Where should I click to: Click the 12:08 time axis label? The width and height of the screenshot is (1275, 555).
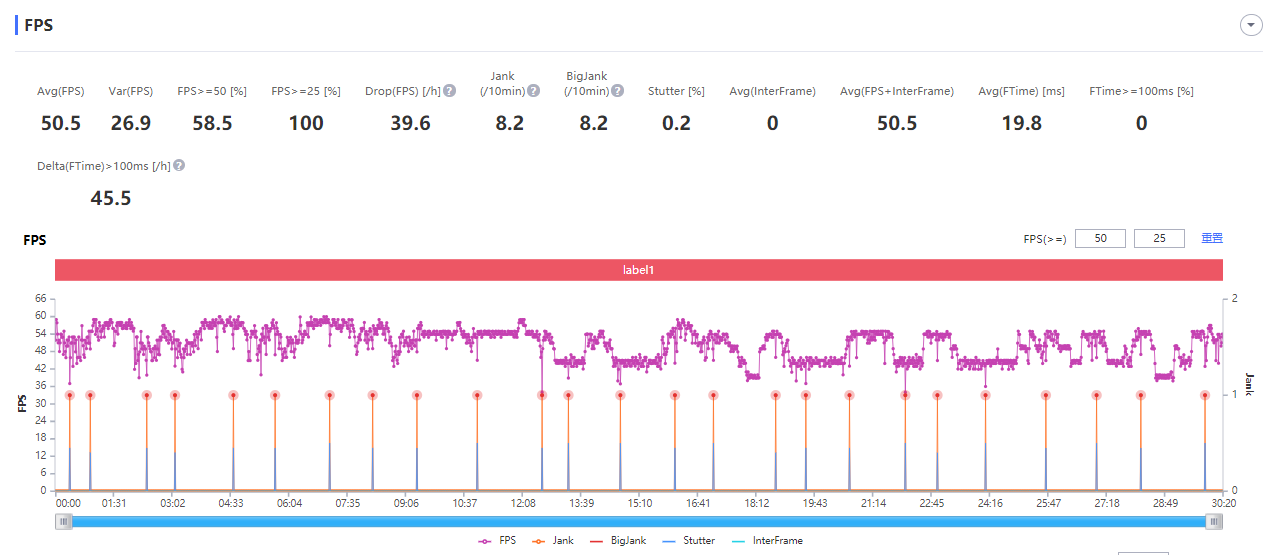[523, 503]
